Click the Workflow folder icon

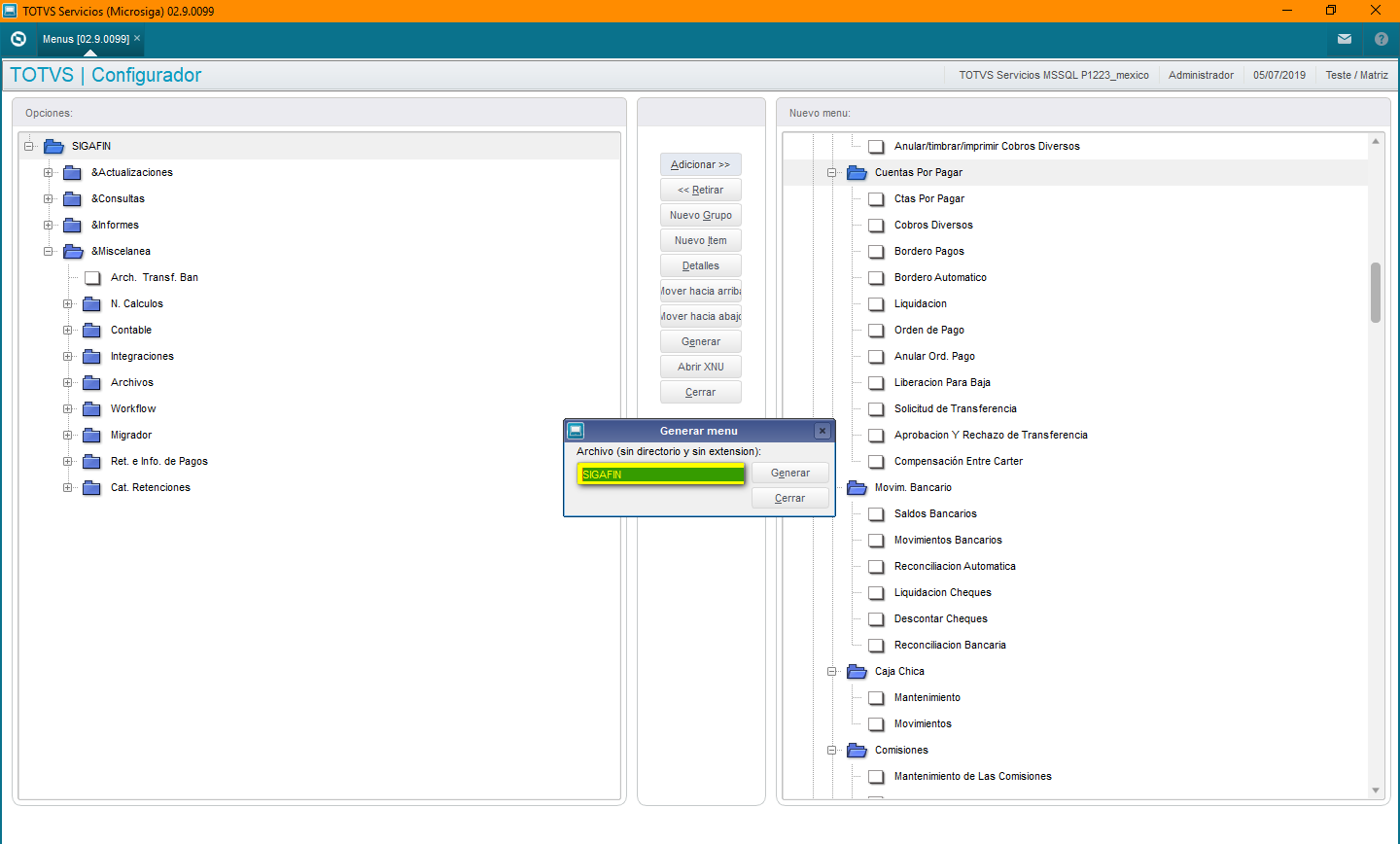pos(92,408)
